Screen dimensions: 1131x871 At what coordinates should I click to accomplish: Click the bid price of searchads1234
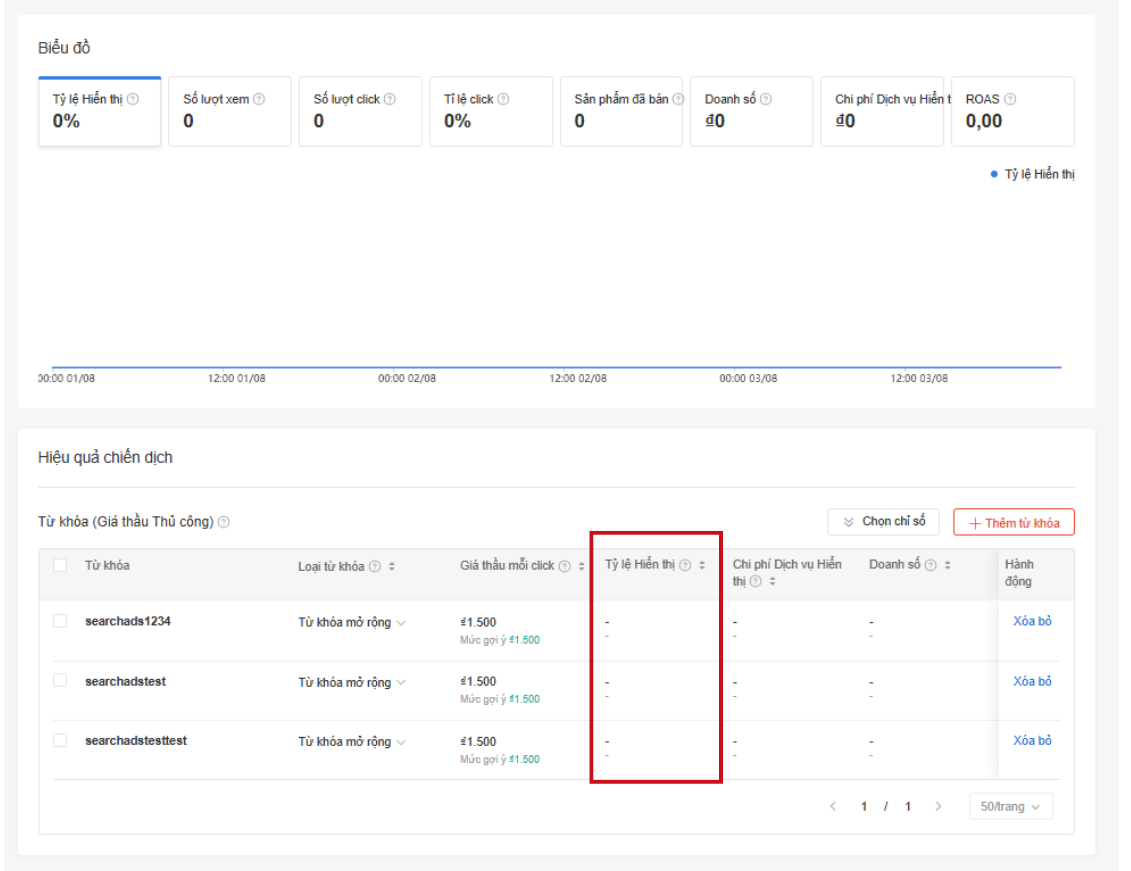478,622
